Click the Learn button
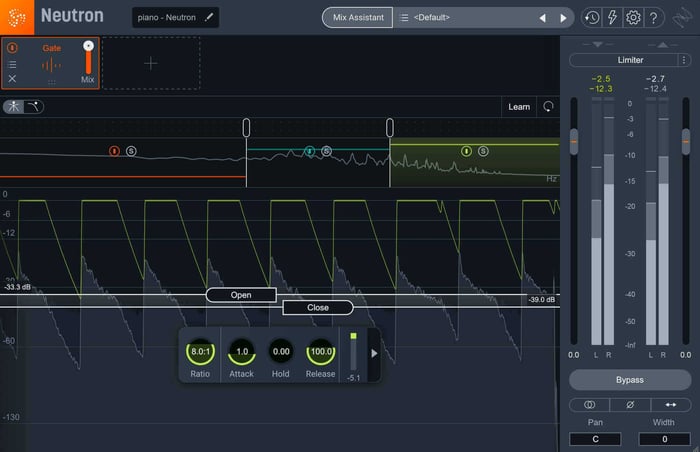This screenshot has width=700, height=452. (519, 107)
